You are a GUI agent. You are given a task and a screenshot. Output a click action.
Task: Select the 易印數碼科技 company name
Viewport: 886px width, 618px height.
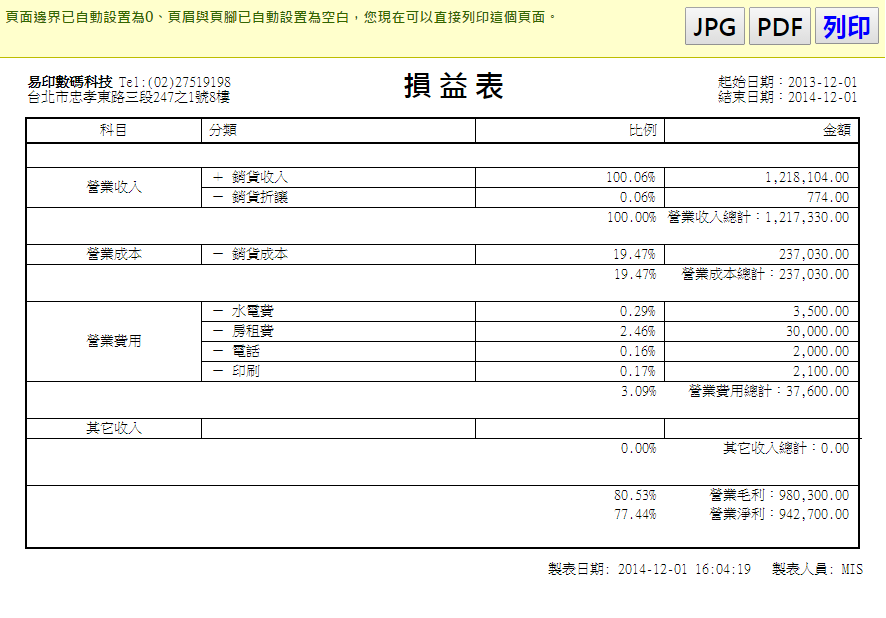pos(70,82)
